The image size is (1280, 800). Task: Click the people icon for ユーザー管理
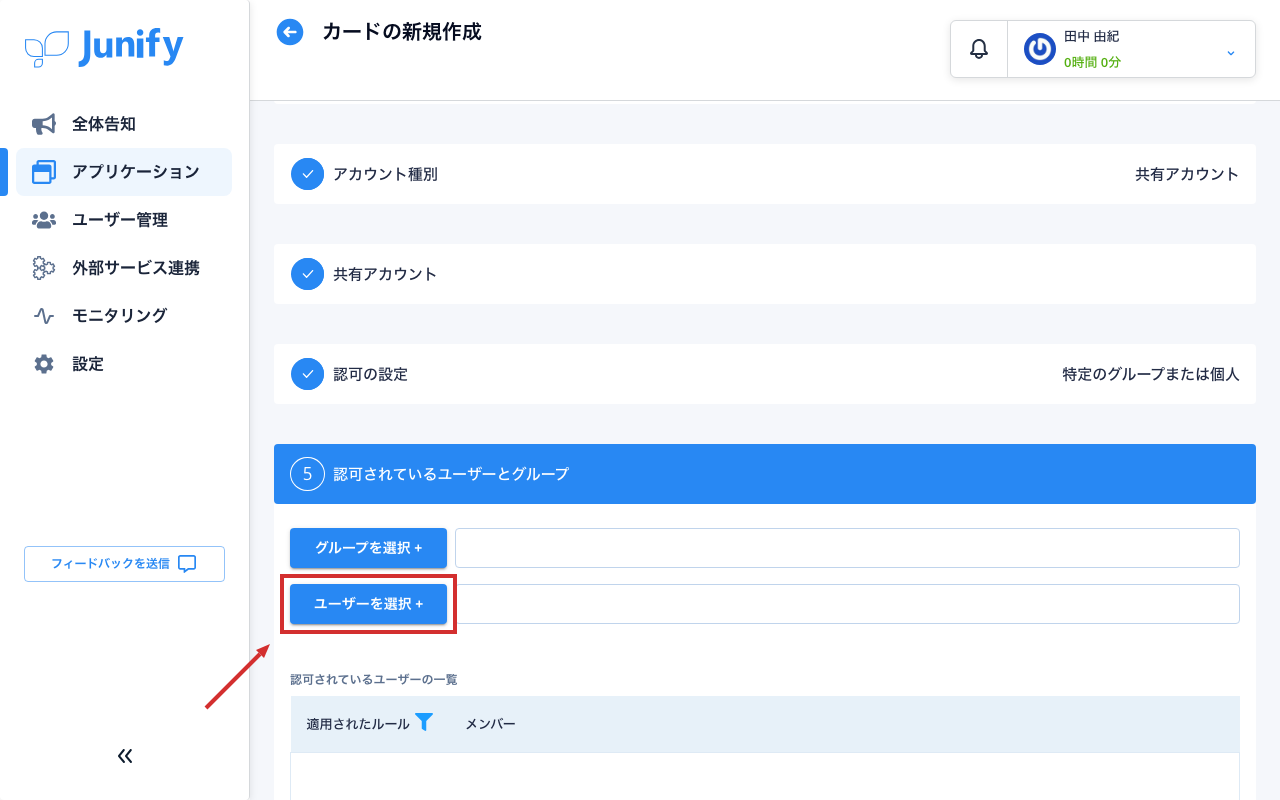(x=44, y=220)
